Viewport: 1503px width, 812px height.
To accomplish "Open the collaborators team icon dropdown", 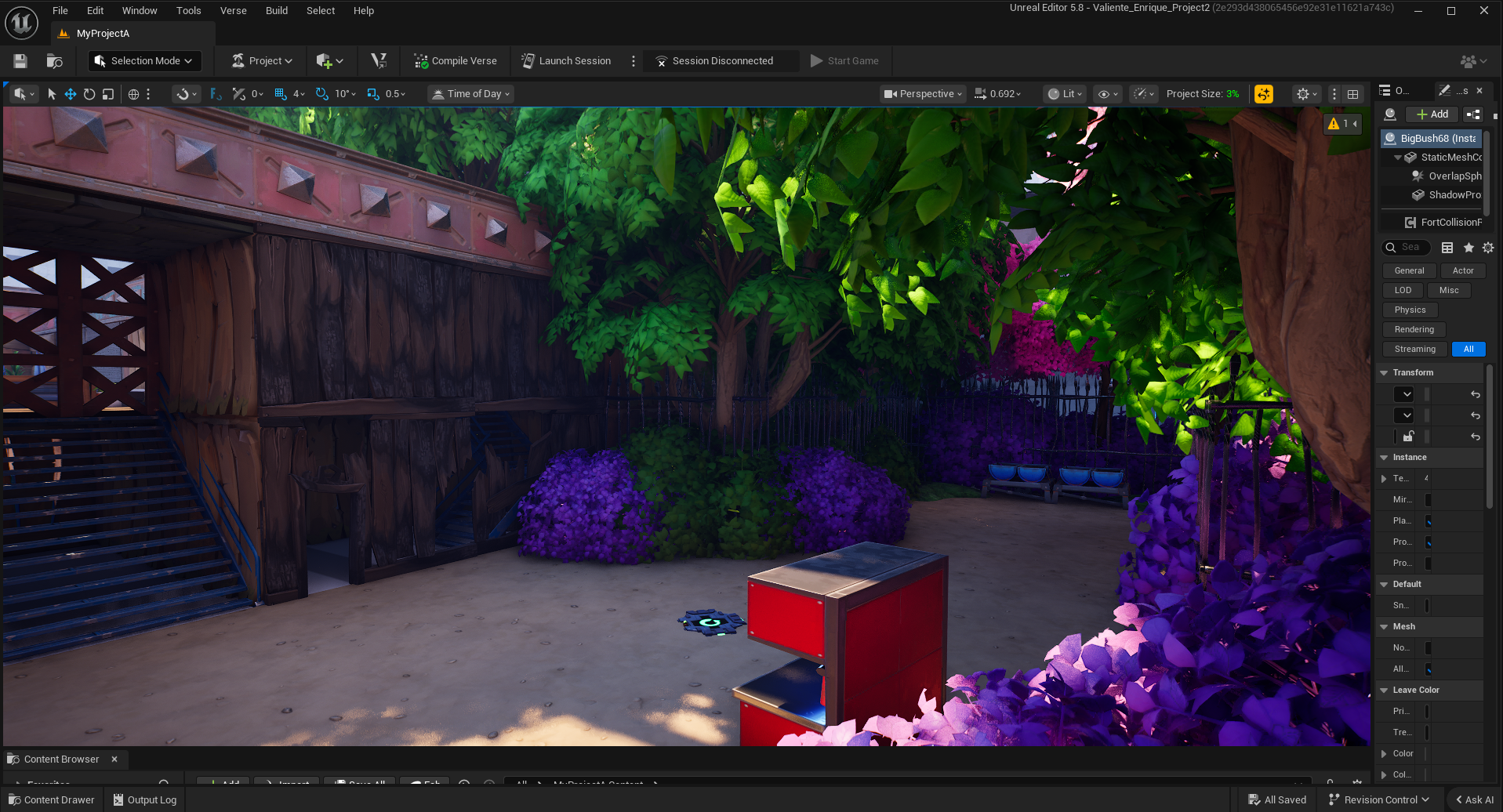I will 1473,61.
